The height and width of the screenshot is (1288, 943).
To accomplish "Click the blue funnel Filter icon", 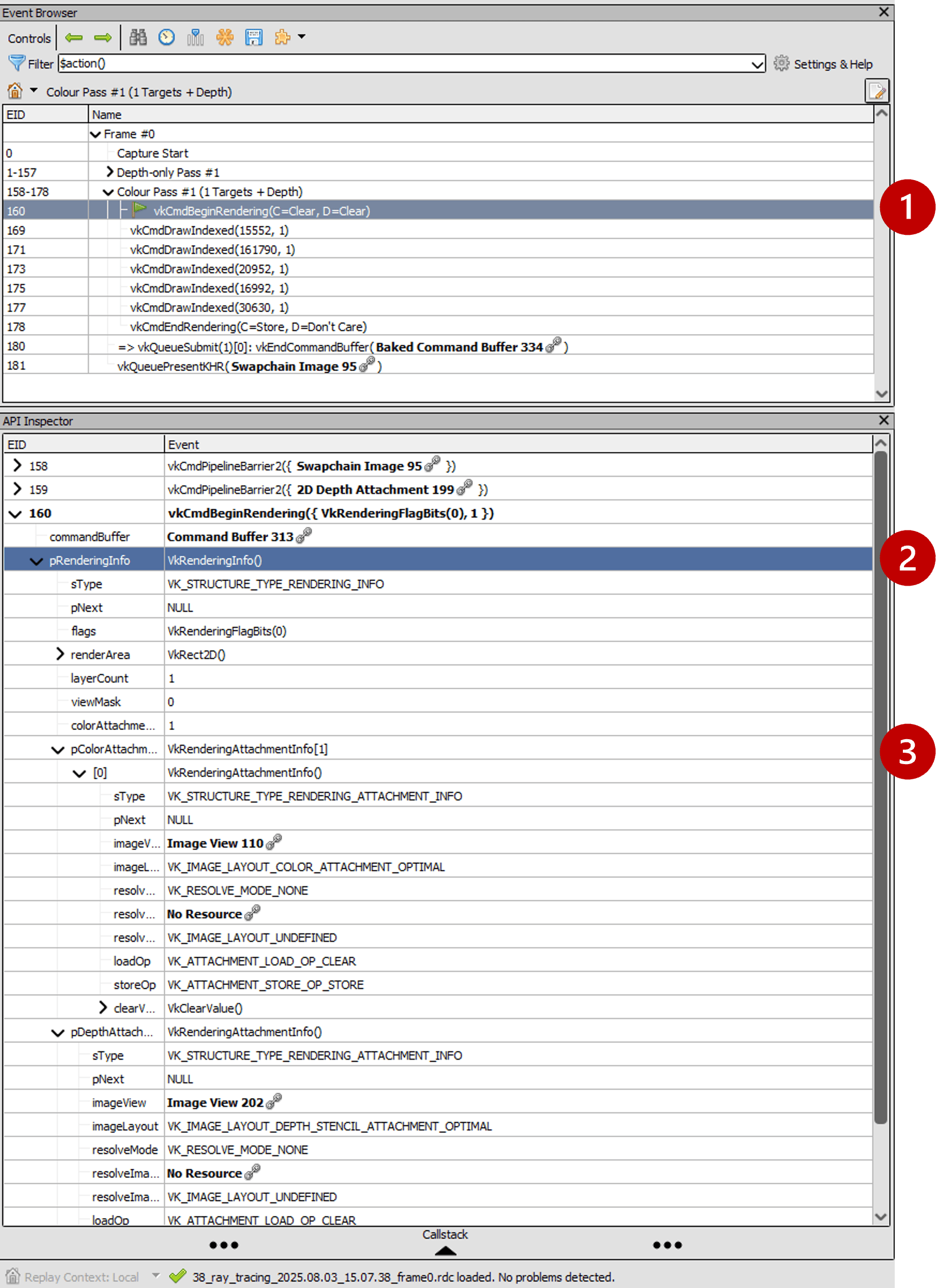I will tap(17, 63).
